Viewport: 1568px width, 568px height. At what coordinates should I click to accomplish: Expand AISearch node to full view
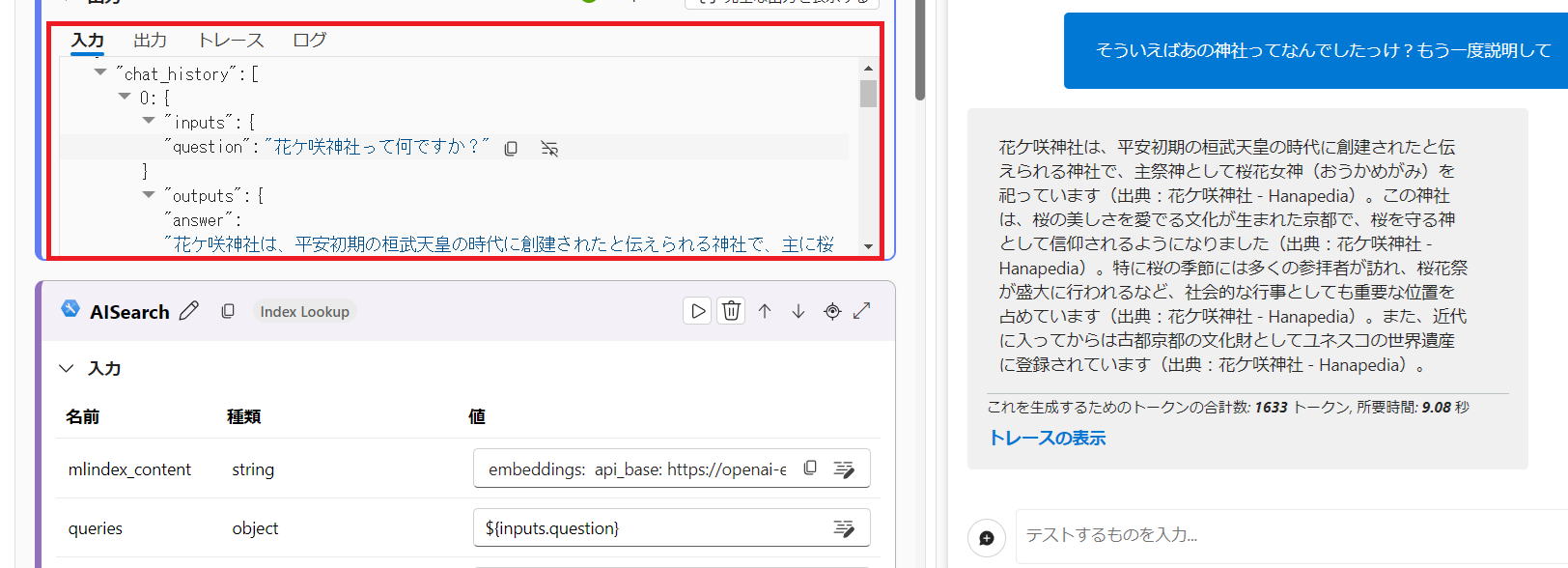(x=862, y=310)
